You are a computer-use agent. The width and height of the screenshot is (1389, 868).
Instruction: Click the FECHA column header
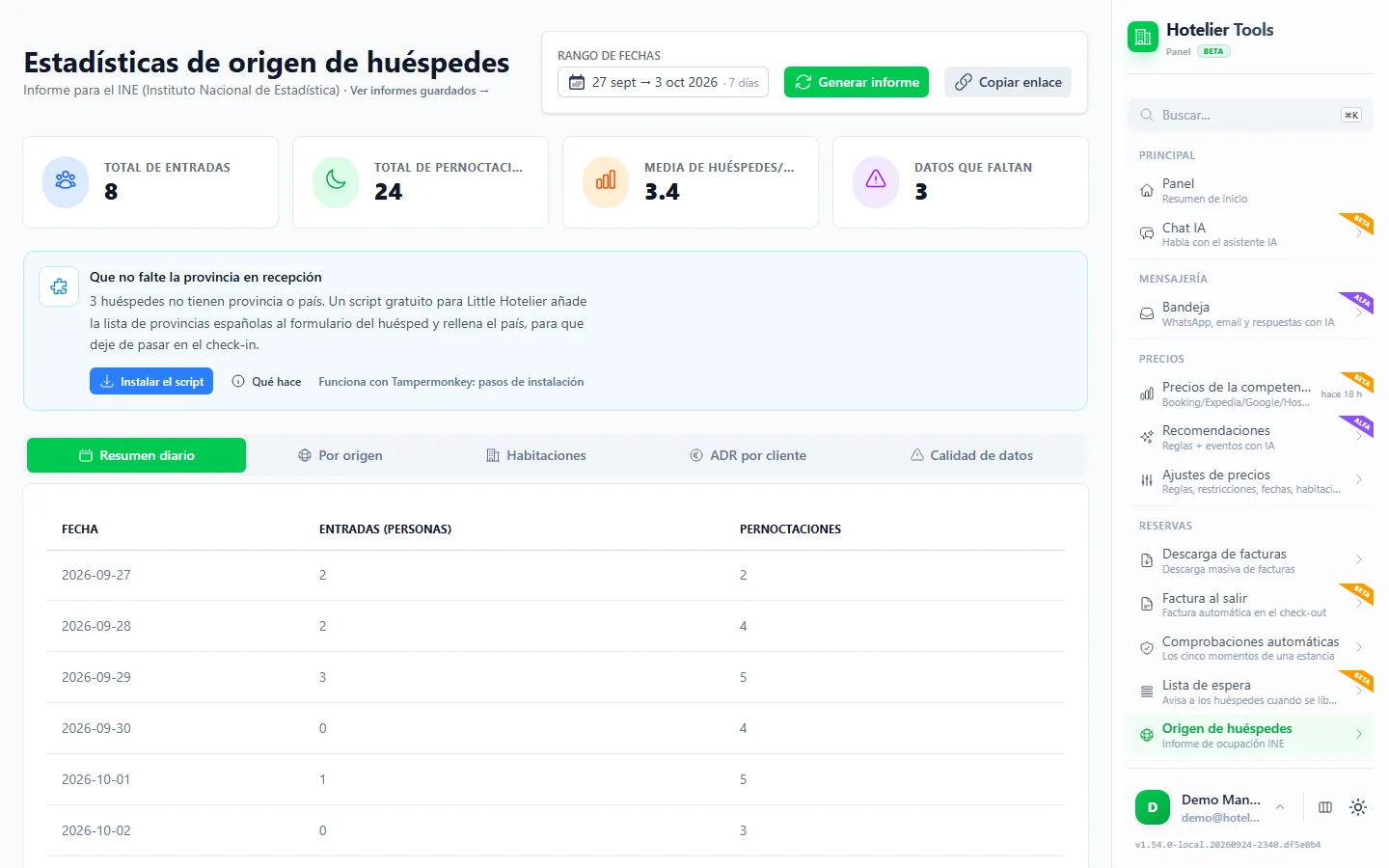(80, 529)
